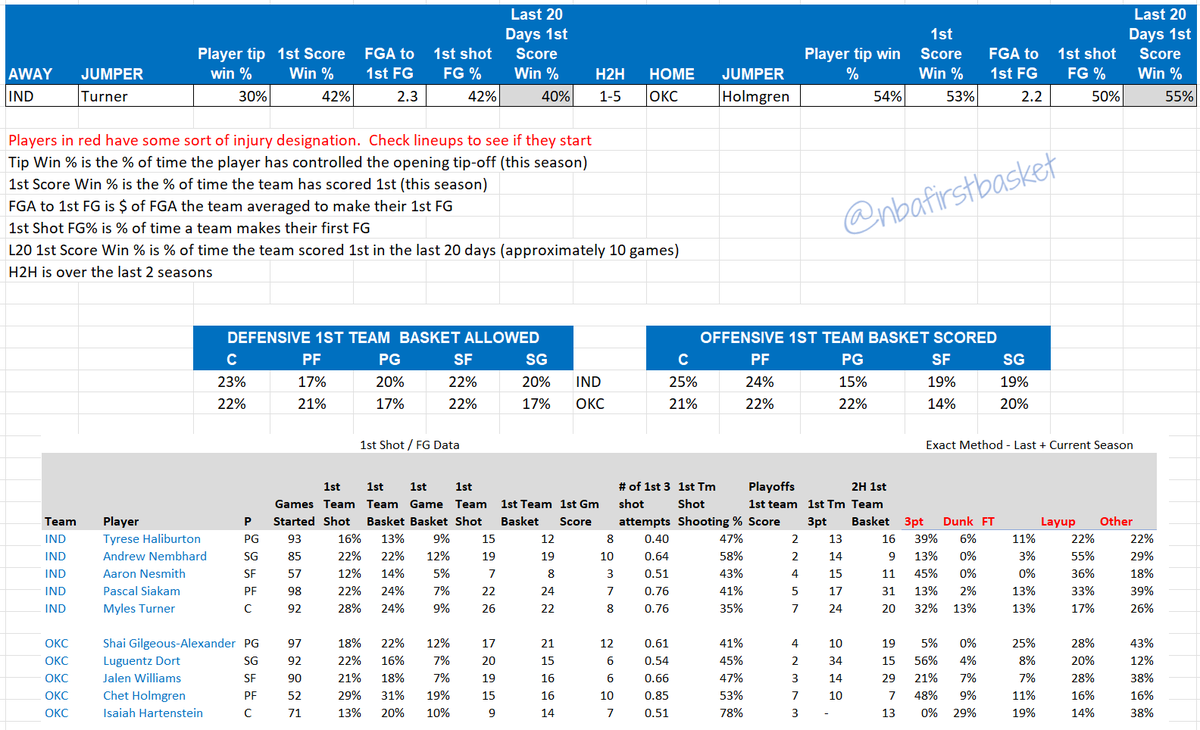Select the gray 55% Last 20 Days cell

coord(1160,97)
